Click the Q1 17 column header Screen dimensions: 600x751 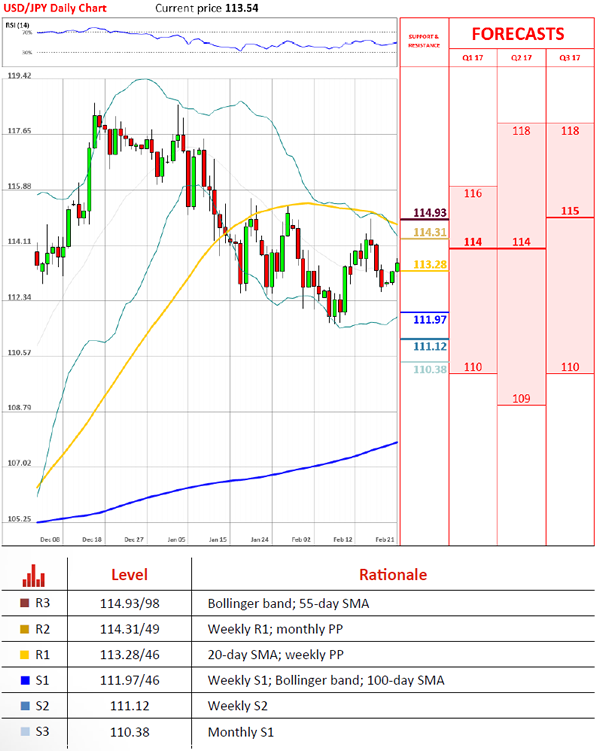[473, 57]
